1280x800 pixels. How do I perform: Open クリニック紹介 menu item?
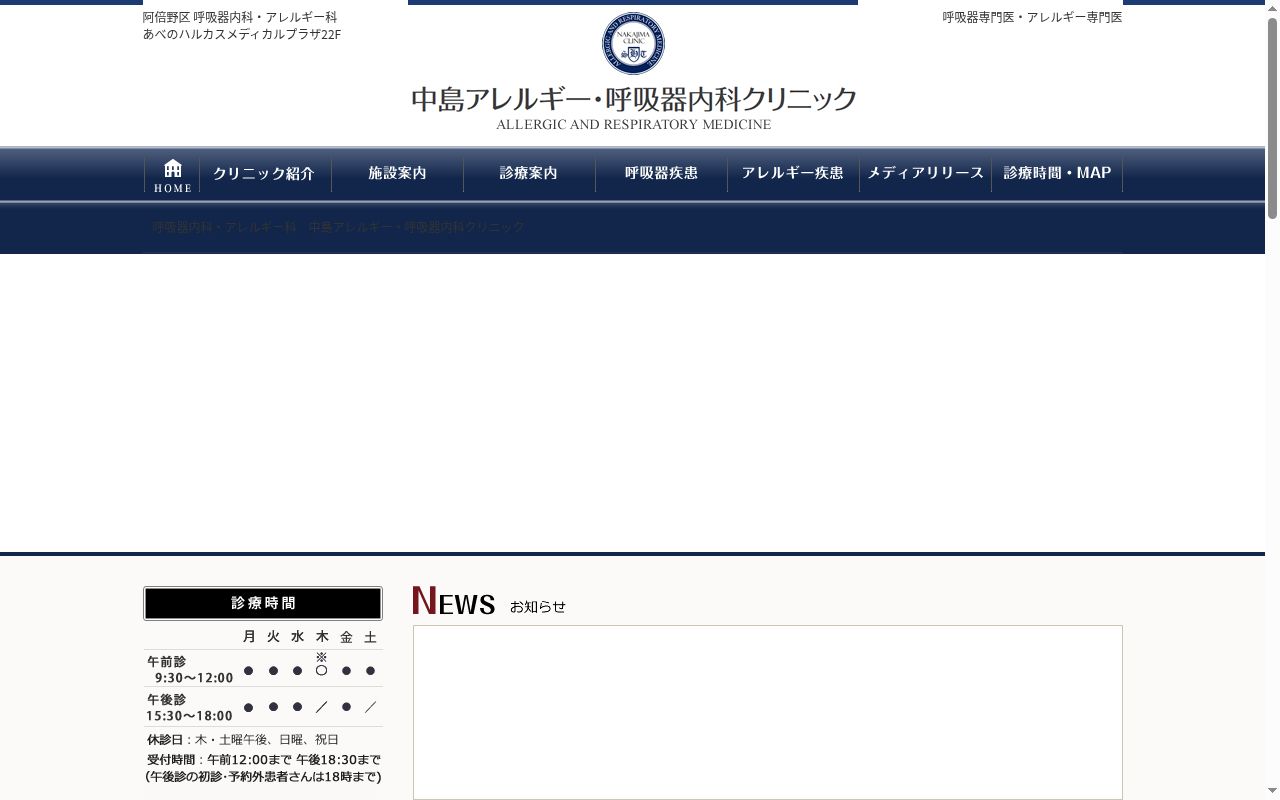coord(264,174)
